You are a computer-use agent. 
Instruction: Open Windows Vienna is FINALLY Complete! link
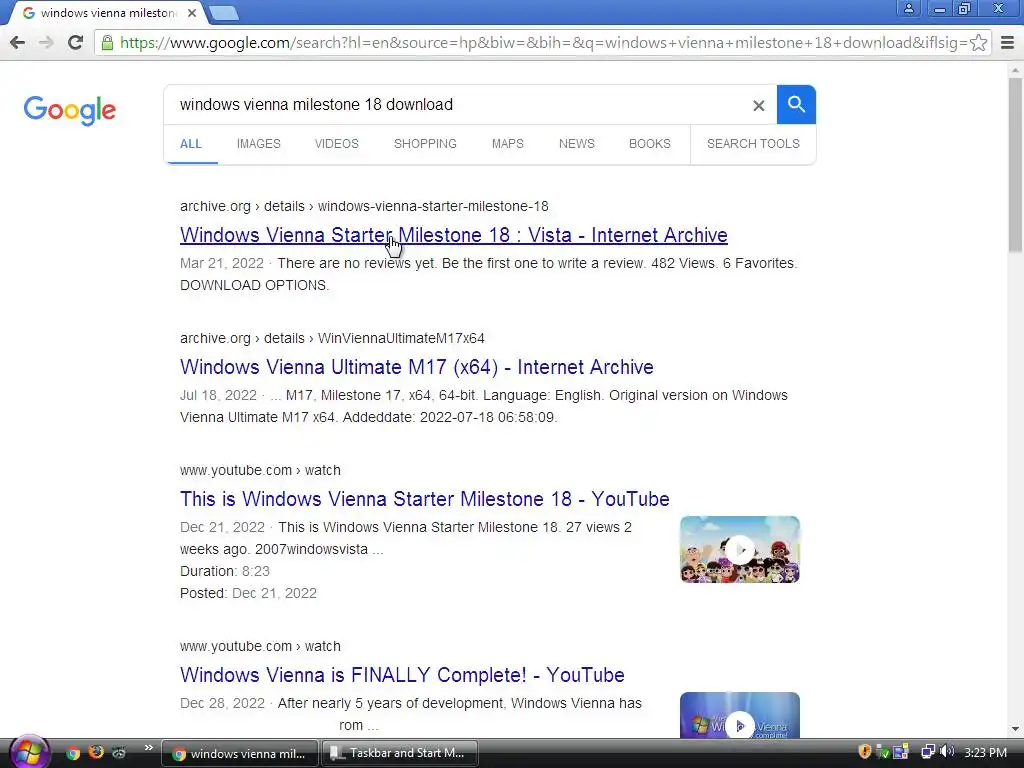[x=402, y=675]
